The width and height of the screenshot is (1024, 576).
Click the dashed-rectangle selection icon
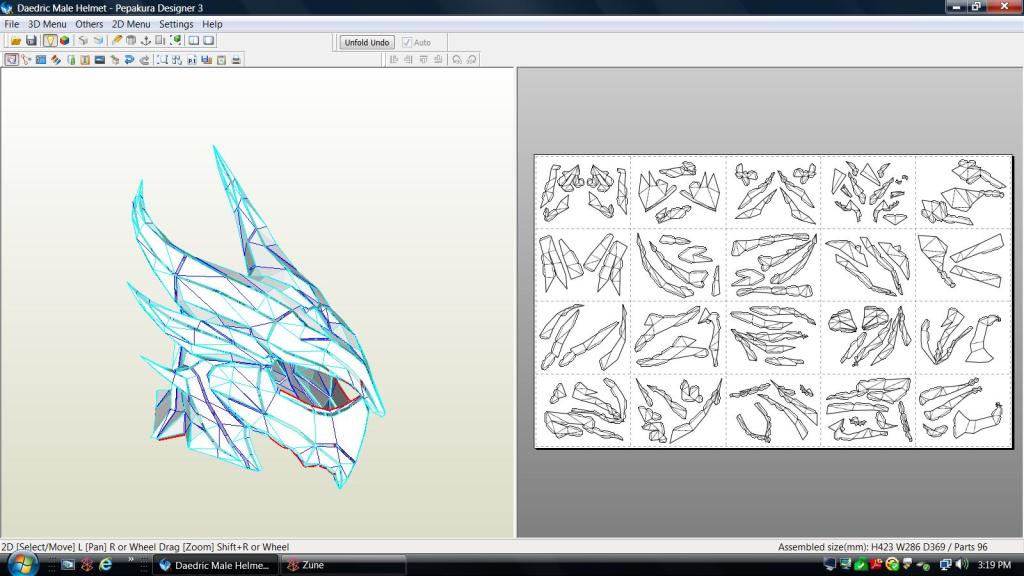coord(162,59)
